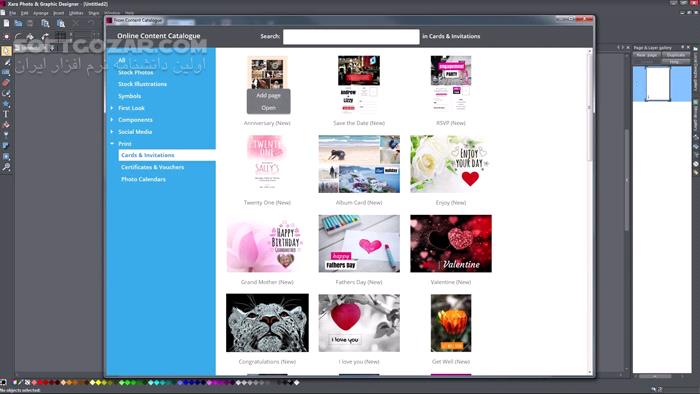This screenshot has height=394, width=700.
Task: Pin the Page & Layer gallery panel
Action: click(682, 47)
